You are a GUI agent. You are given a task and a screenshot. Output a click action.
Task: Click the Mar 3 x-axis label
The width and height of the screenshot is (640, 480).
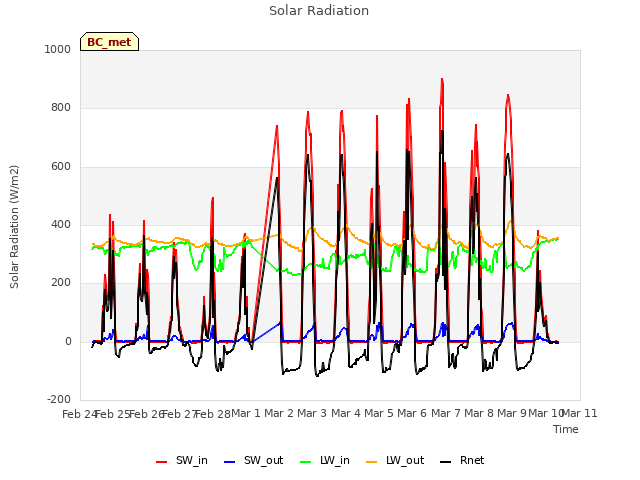(x=312, y=413)
